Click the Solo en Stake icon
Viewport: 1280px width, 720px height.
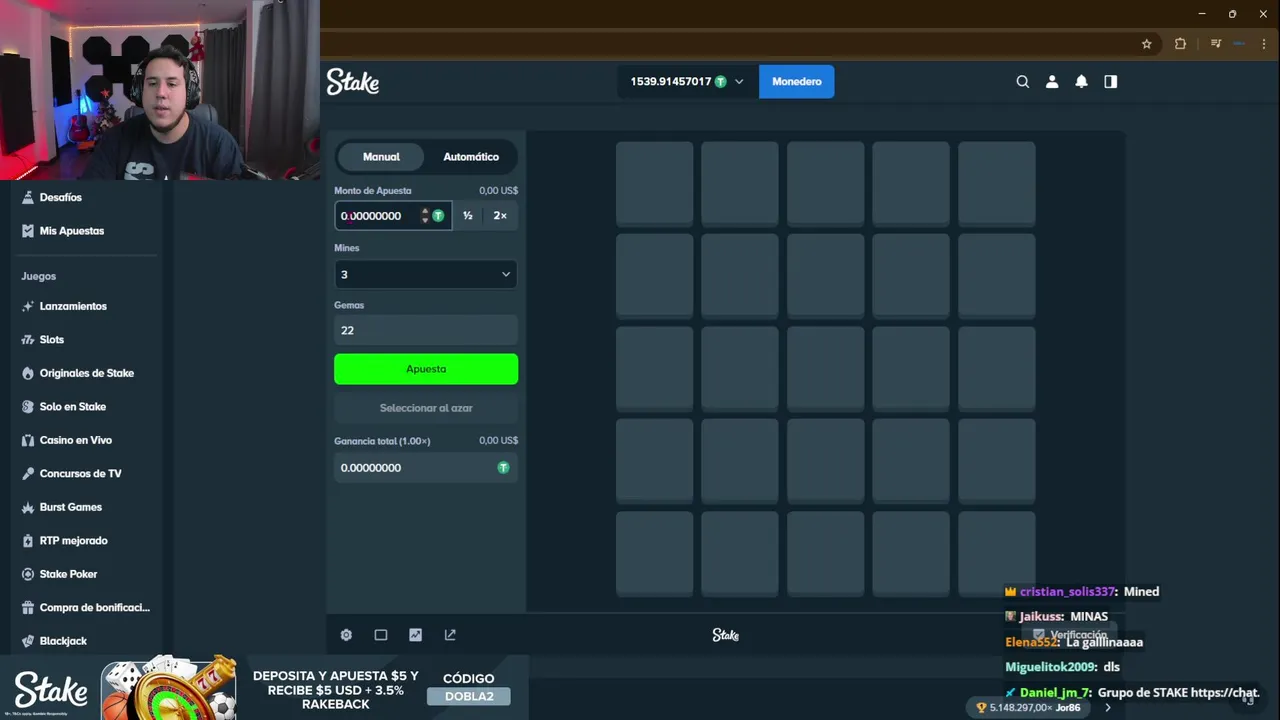(x=28, y=407)
